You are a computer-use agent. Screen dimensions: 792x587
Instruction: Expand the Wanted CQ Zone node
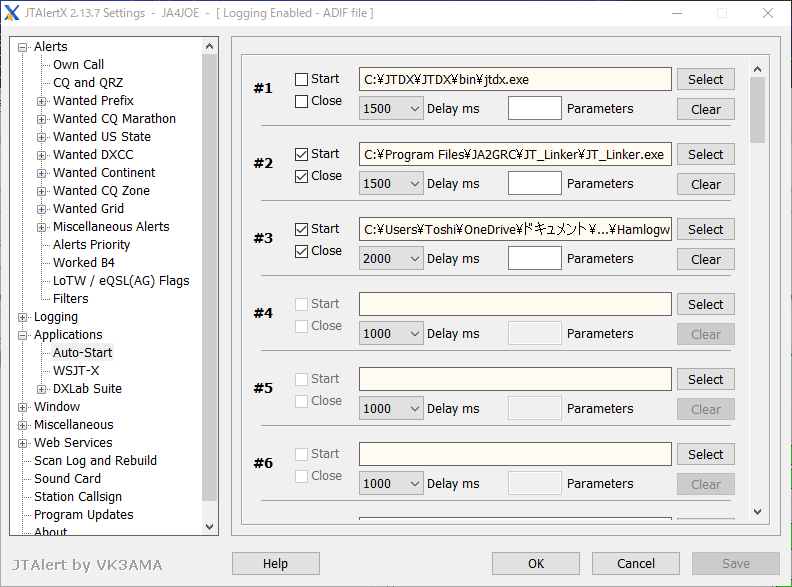coord(41,191)
